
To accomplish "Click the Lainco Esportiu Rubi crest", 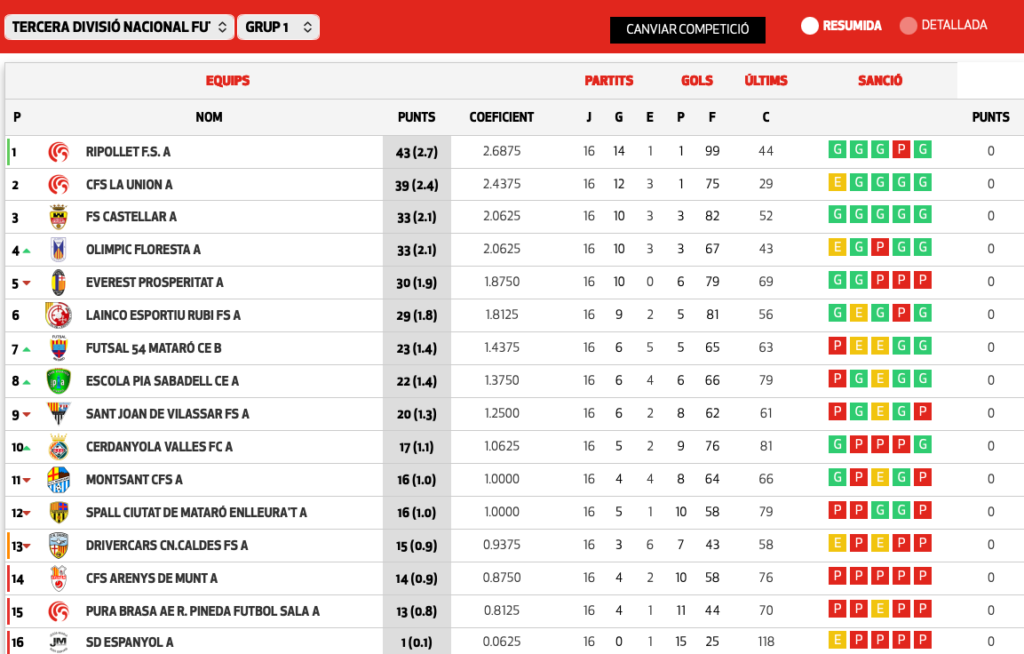I will tap(58, 315).
